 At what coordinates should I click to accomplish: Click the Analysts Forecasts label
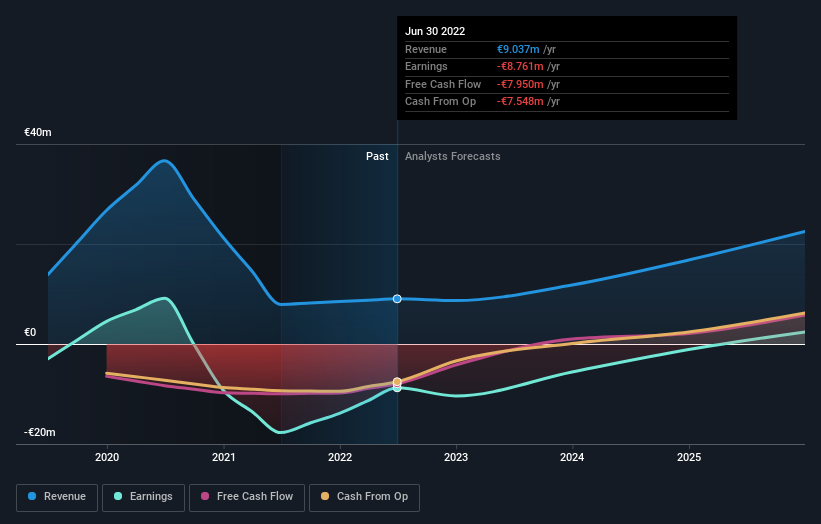[452, 156]
